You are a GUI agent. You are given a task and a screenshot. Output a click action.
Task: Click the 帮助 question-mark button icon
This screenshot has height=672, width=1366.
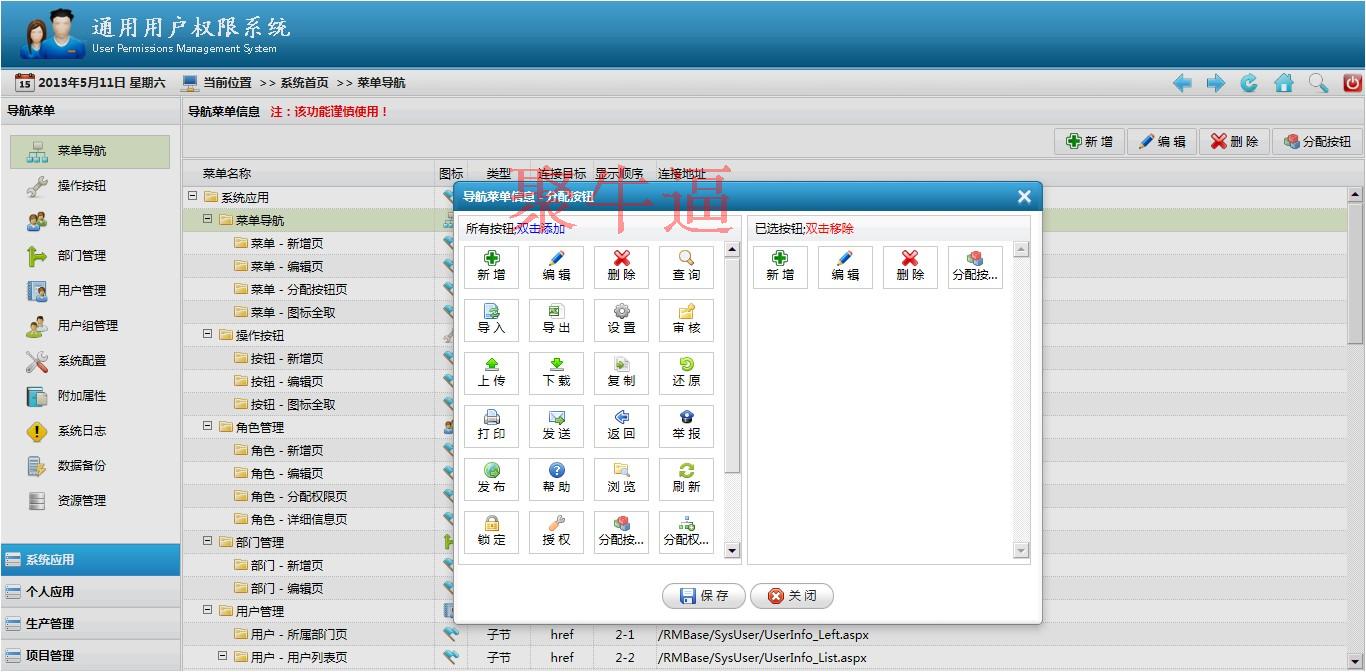click(x=556, y=479)
